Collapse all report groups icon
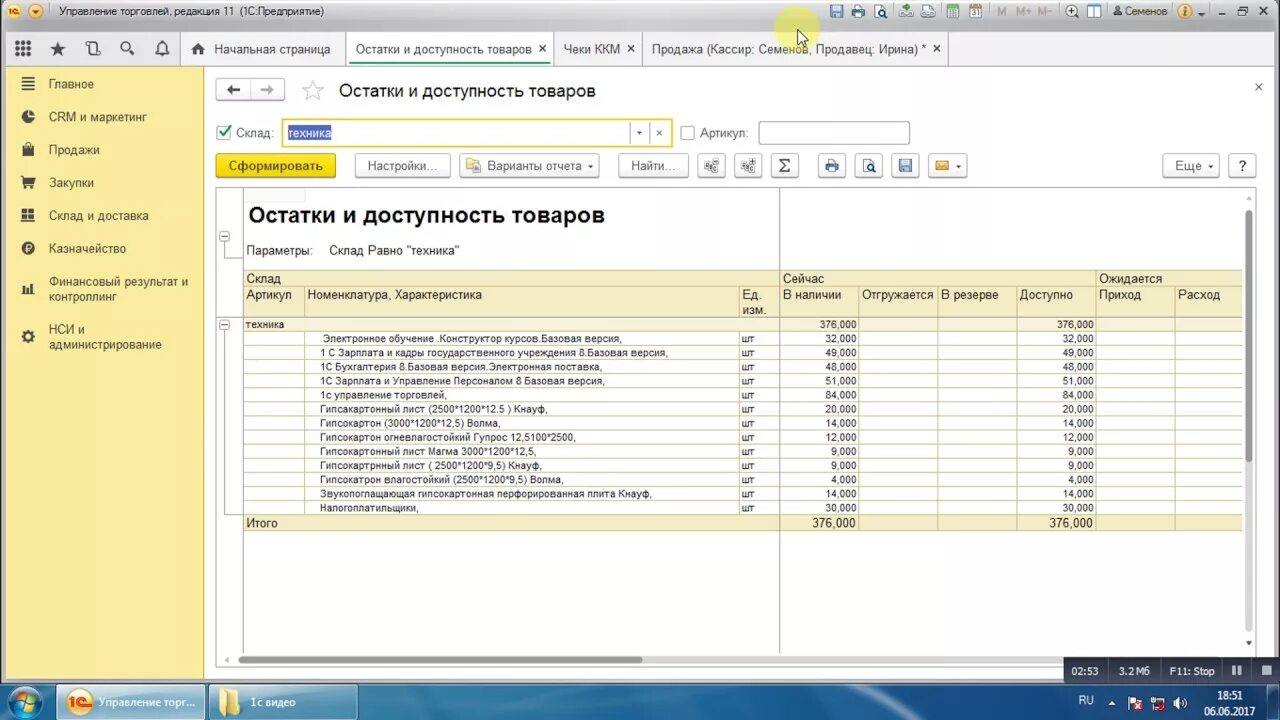 click(711, 166)
